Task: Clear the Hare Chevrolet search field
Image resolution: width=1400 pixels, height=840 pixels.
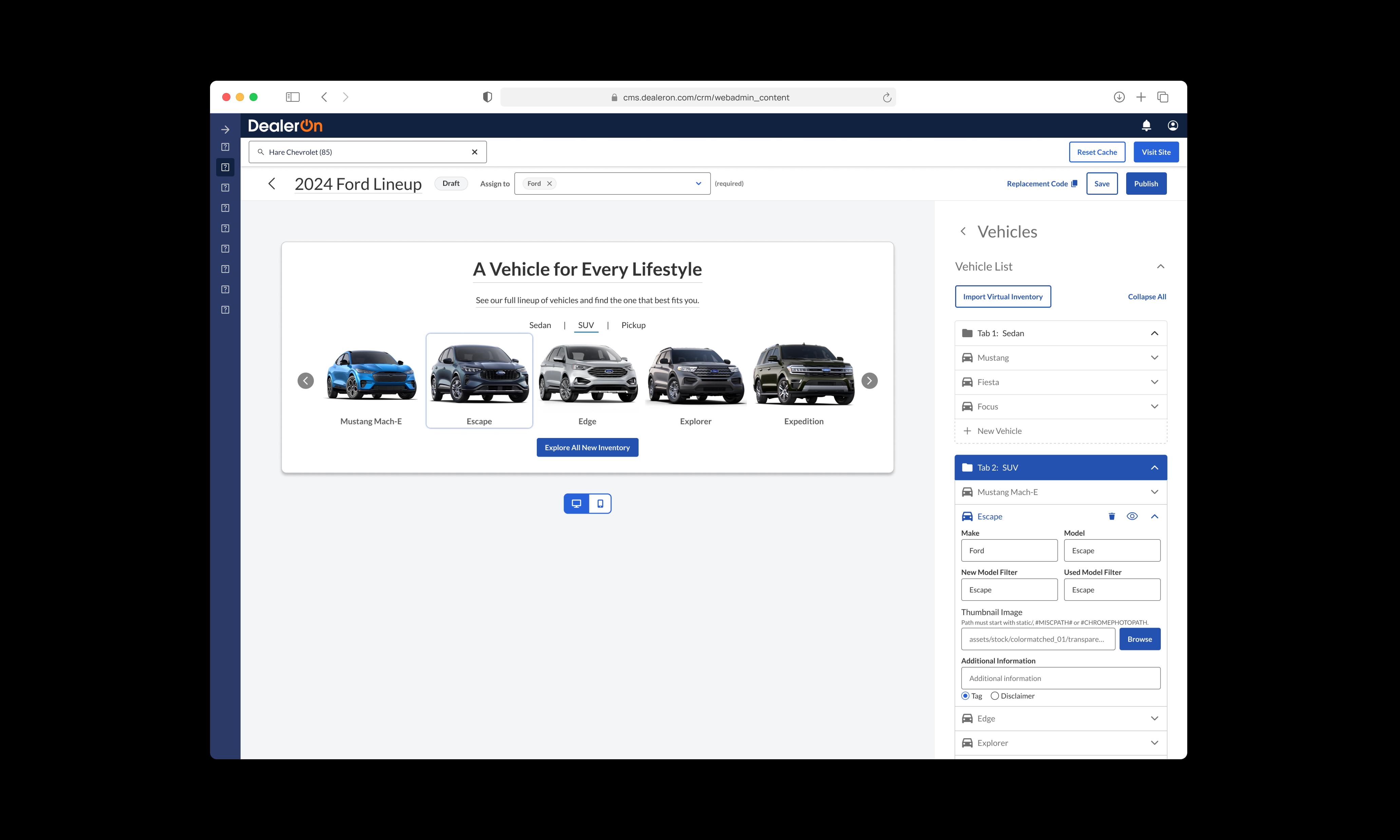Action: (474, 152)
